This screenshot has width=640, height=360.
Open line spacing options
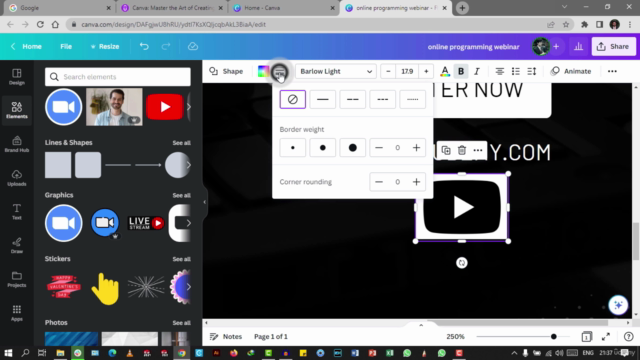531,71
